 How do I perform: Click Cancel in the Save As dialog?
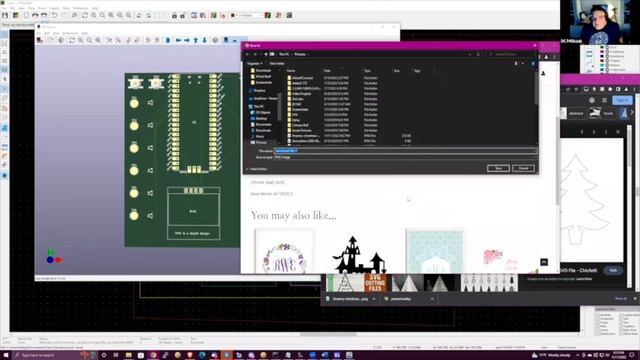coord(523,168)
